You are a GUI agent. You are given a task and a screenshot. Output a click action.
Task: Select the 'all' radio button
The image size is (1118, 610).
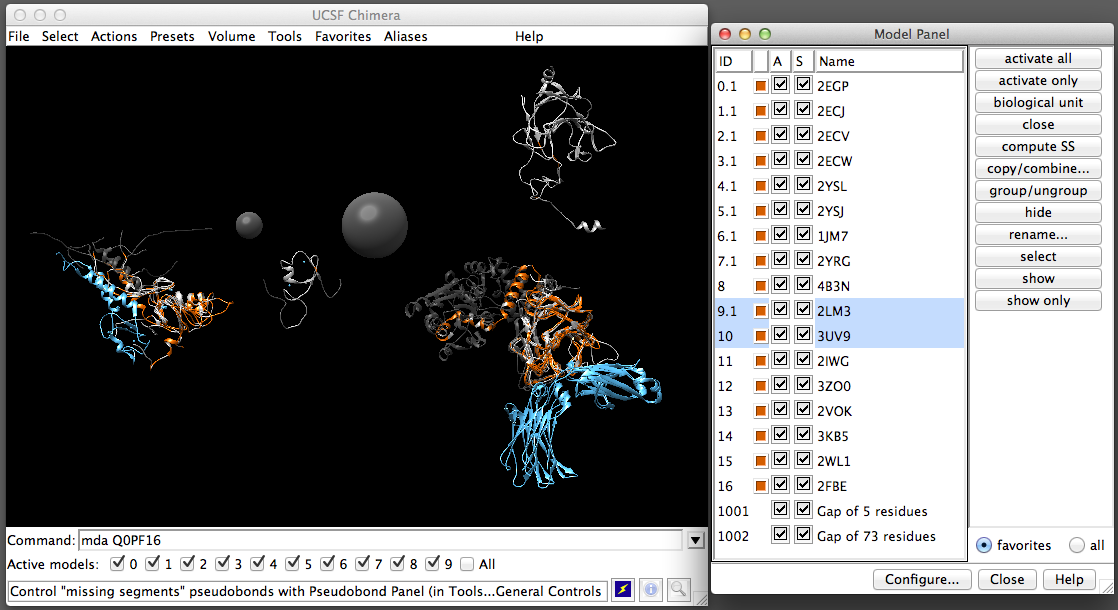click(x=1076, y=545)
